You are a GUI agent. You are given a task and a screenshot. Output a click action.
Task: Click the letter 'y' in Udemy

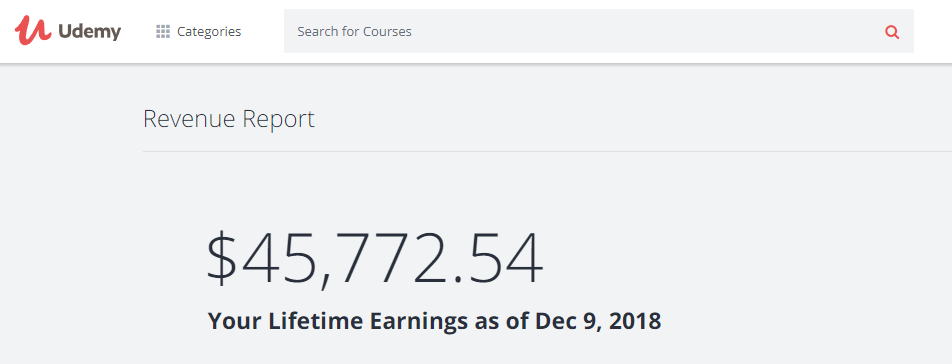(115, 34)
